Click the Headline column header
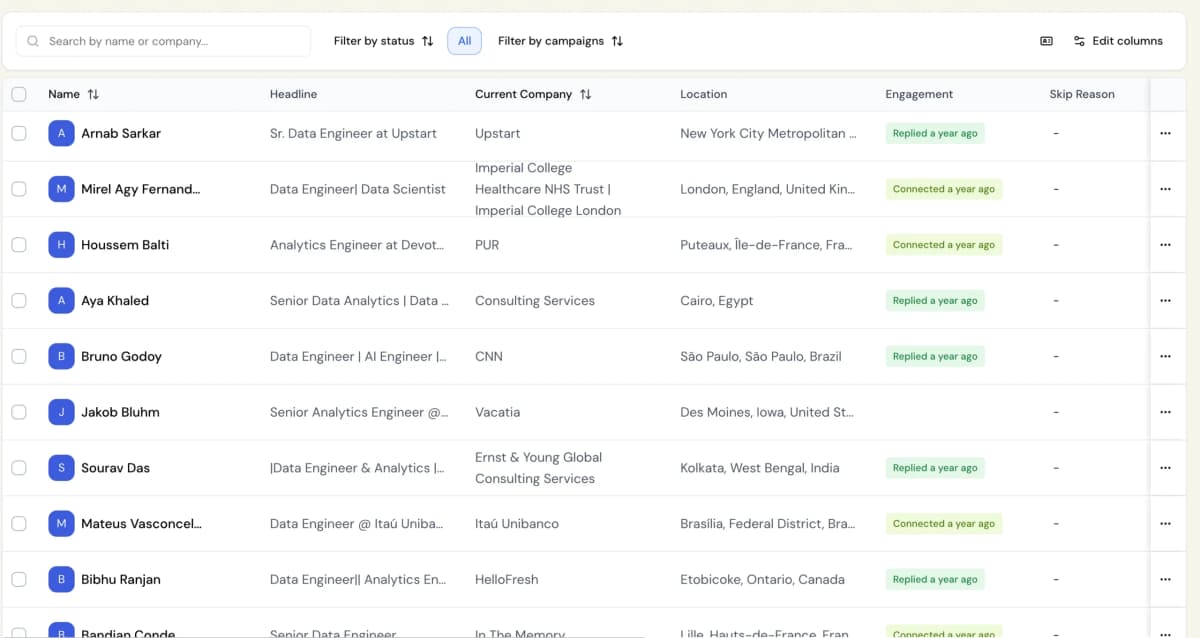 click(x=293, y=94)
